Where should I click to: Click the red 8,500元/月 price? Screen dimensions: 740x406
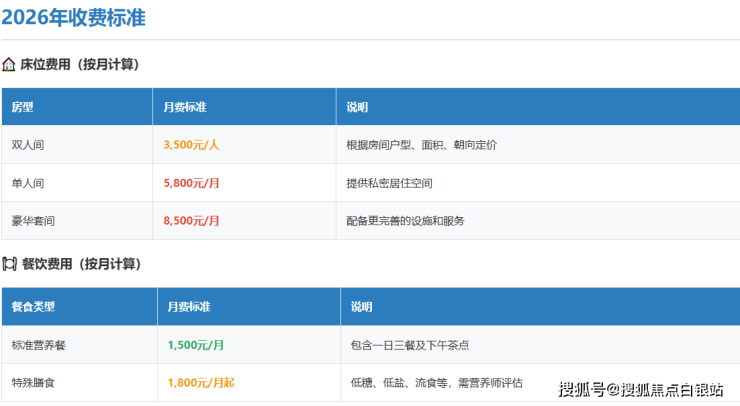(x=191, y=221)
